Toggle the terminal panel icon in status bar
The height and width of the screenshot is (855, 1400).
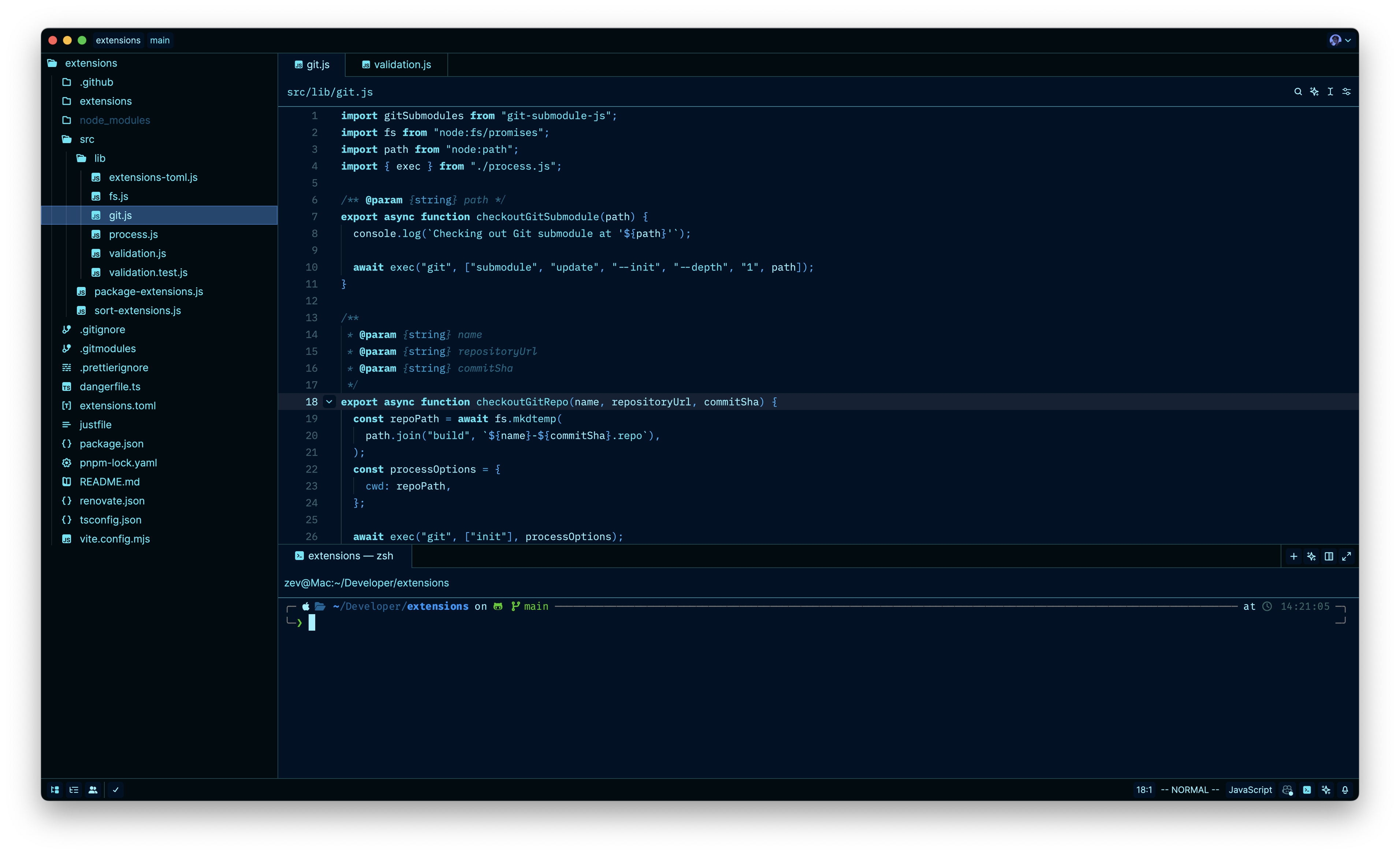coord(1307,790)
